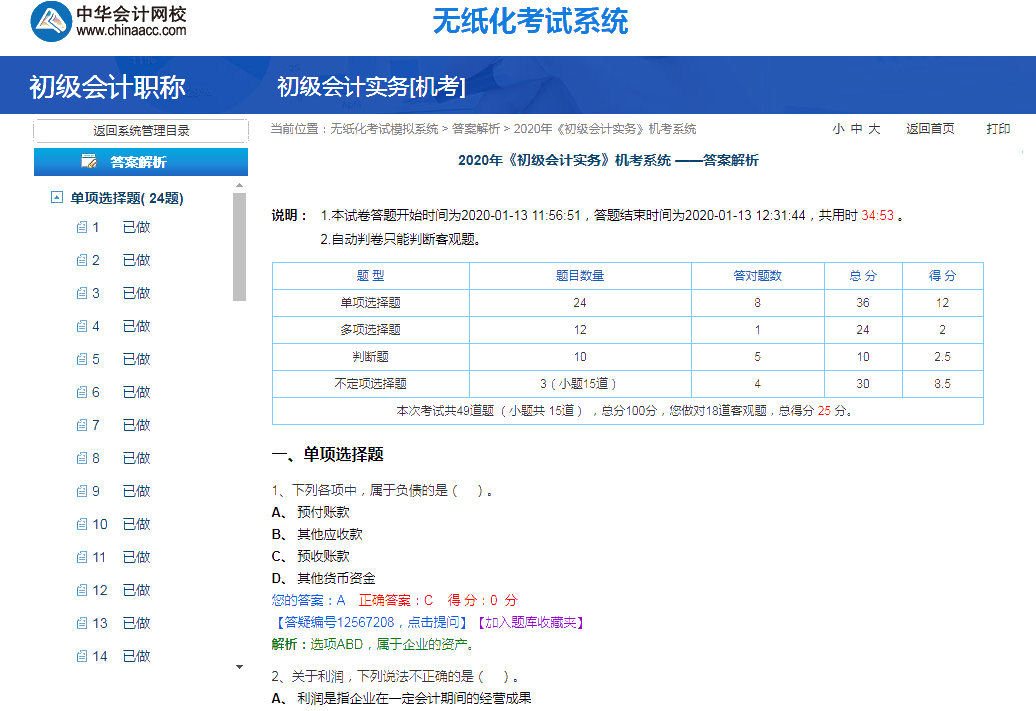This screenshot has width=1036, height=711.
Task: Select the document icon beside question 1
Action: 82,227
